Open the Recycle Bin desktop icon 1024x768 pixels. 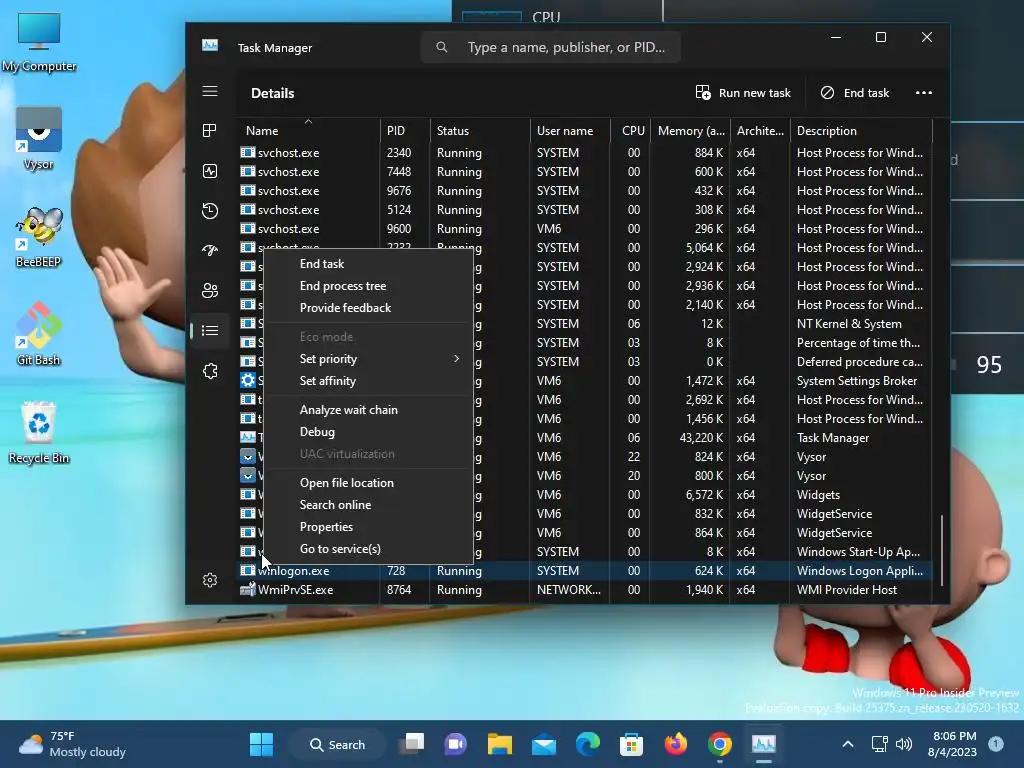click(x=39, y=432)
